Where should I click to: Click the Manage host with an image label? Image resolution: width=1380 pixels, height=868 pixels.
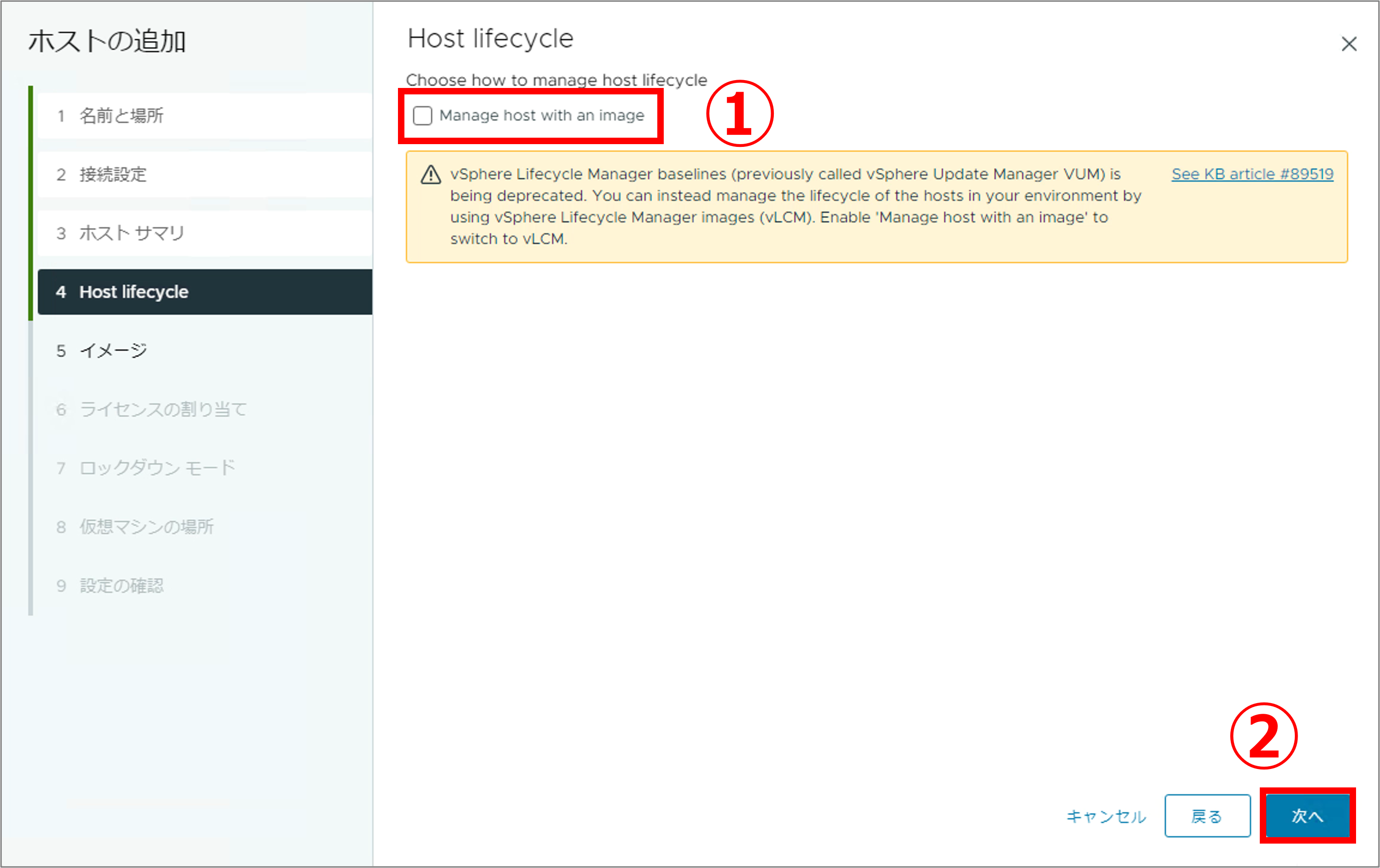pos(541,116)
